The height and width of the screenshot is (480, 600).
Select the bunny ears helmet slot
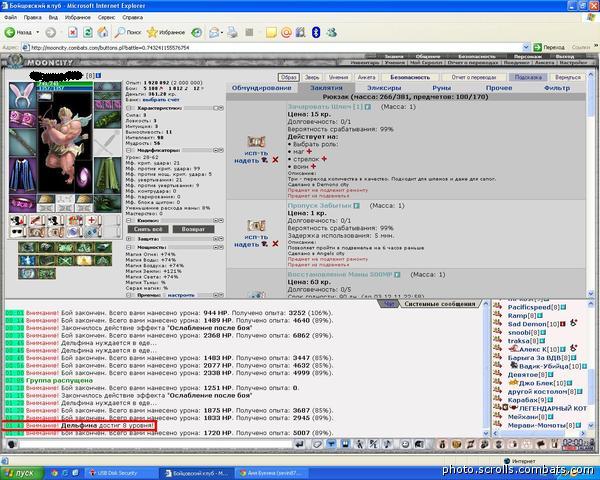(22, 95)
